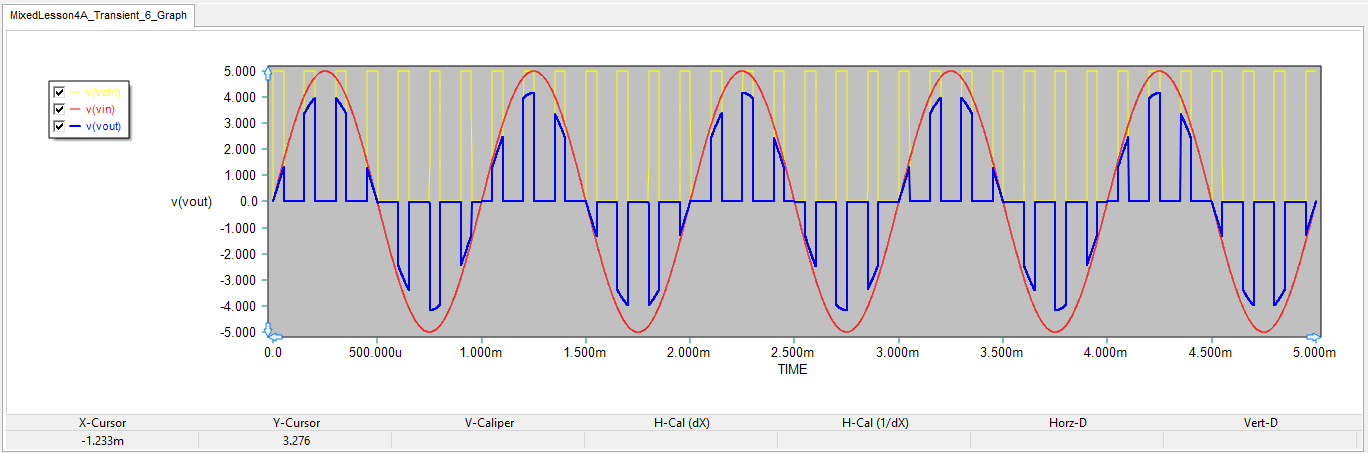Click the H-Cal (dX) column header

tap(682, 423)
